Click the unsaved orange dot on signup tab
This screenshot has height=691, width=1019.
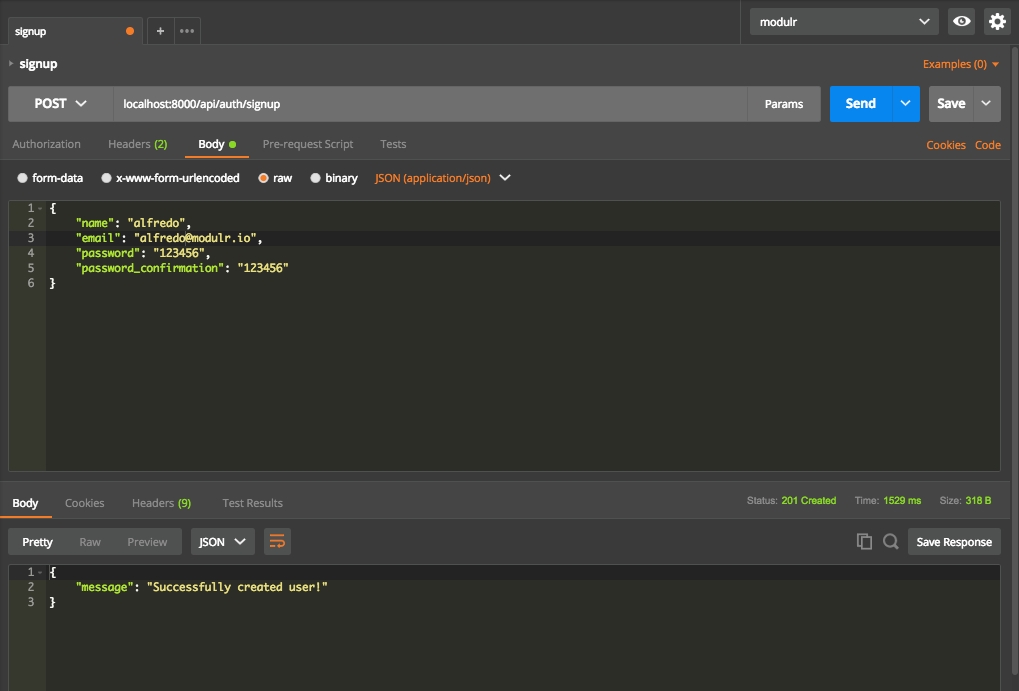130,31
